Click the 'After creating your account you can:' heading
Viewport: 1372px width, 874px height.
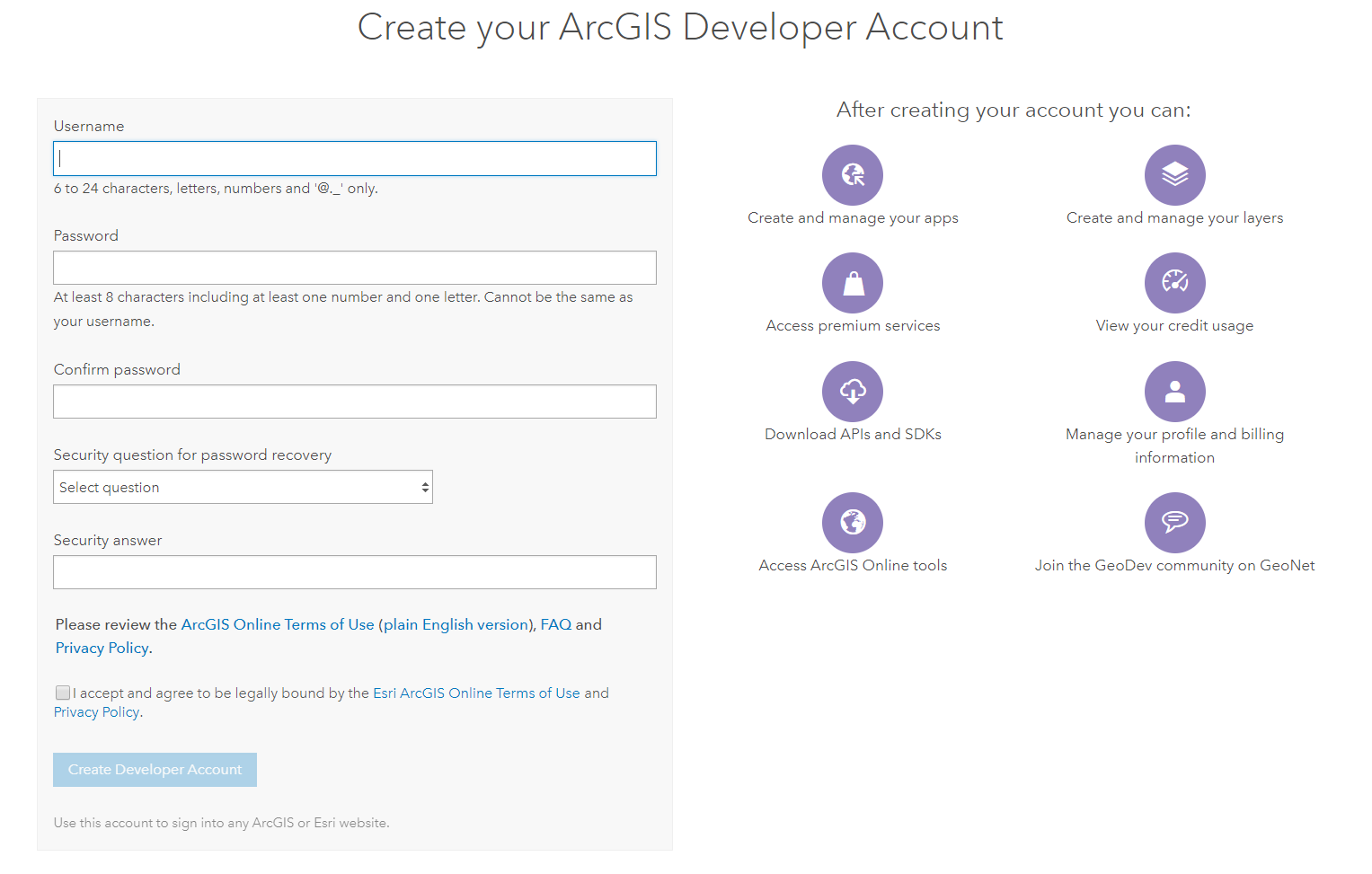[1014, 110]
